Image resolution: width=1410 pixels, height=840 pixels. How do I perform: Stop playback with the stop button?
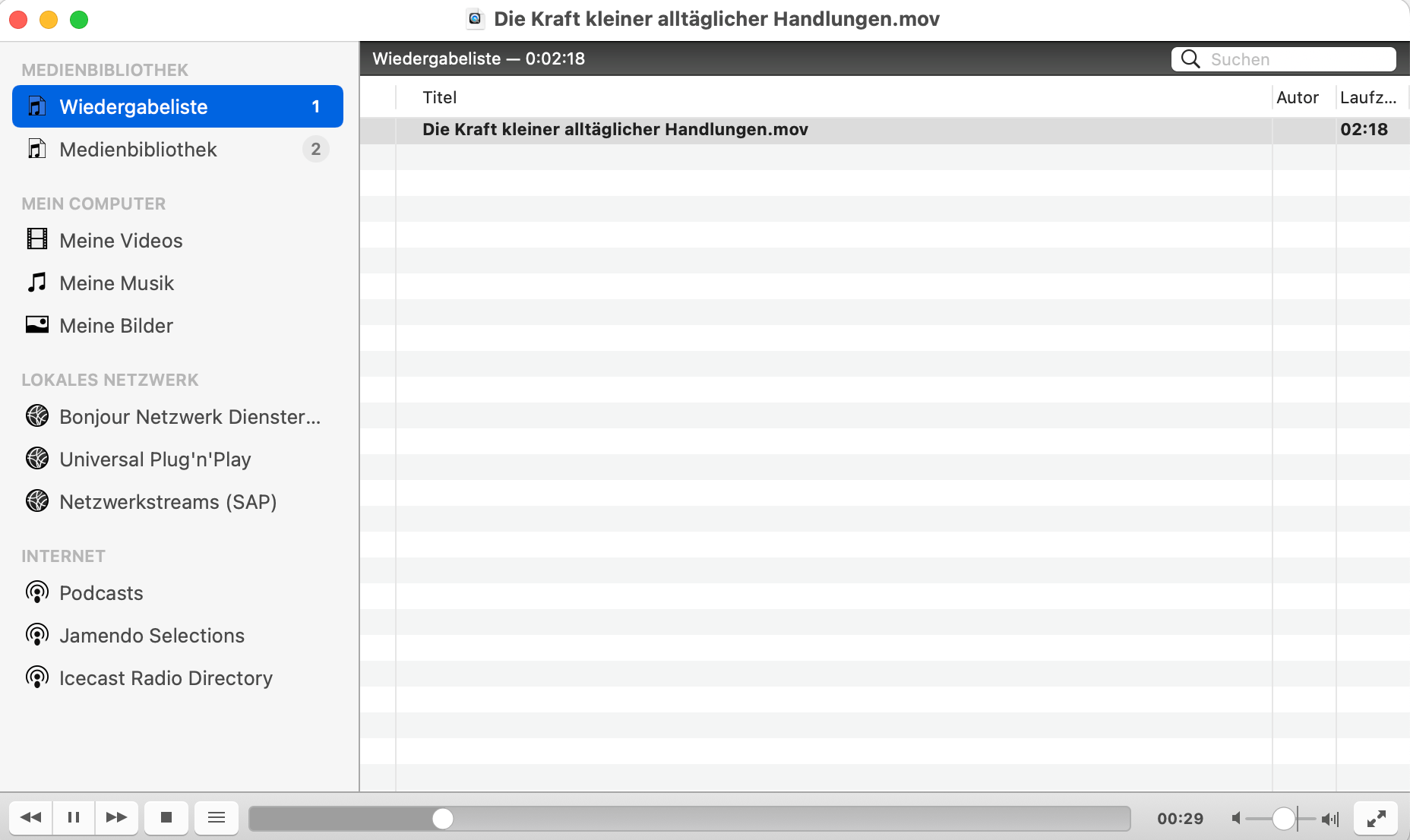tap(166, 817)
